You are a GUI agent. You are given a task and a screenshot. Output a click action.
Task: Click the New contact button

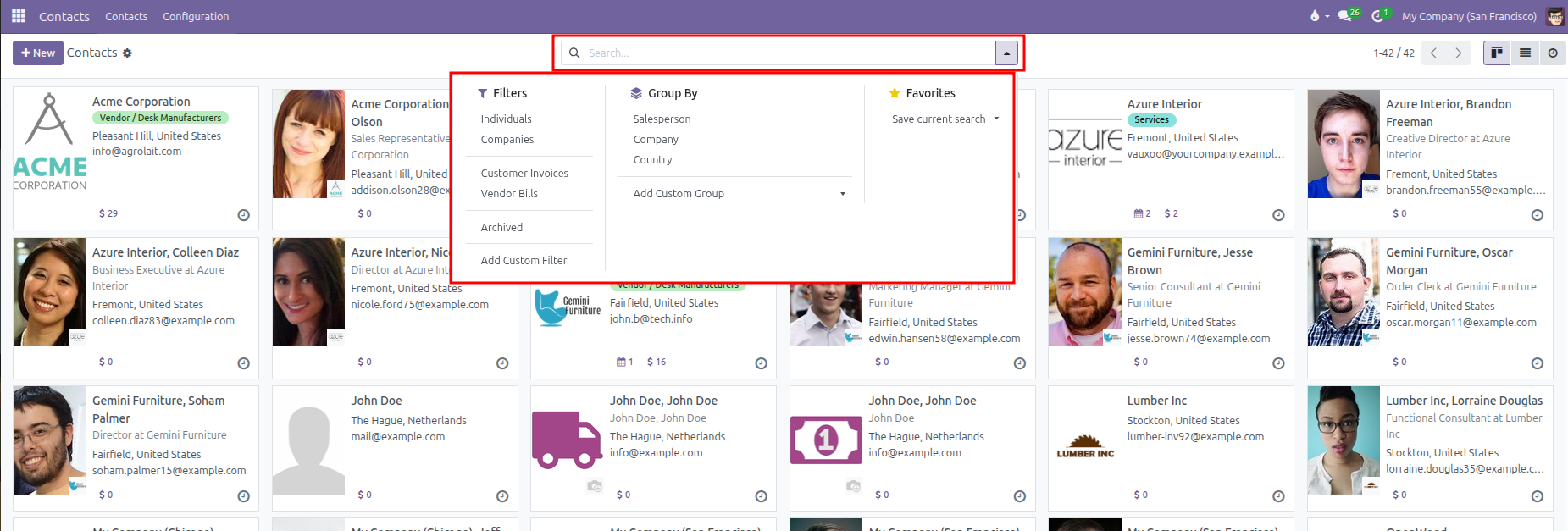[37, 53]
